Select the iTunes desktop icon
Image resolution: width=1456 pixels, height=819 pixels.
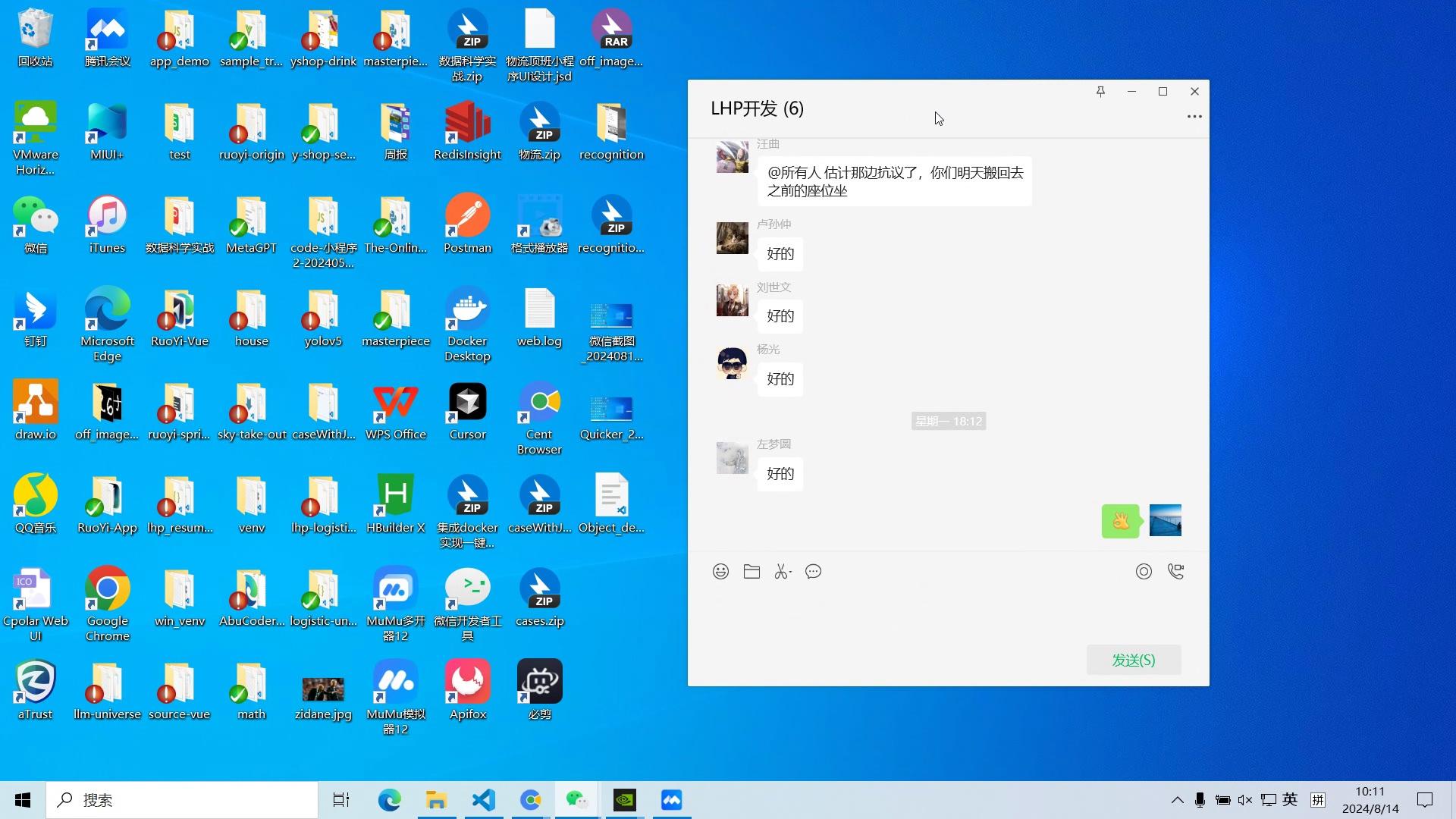107,224
